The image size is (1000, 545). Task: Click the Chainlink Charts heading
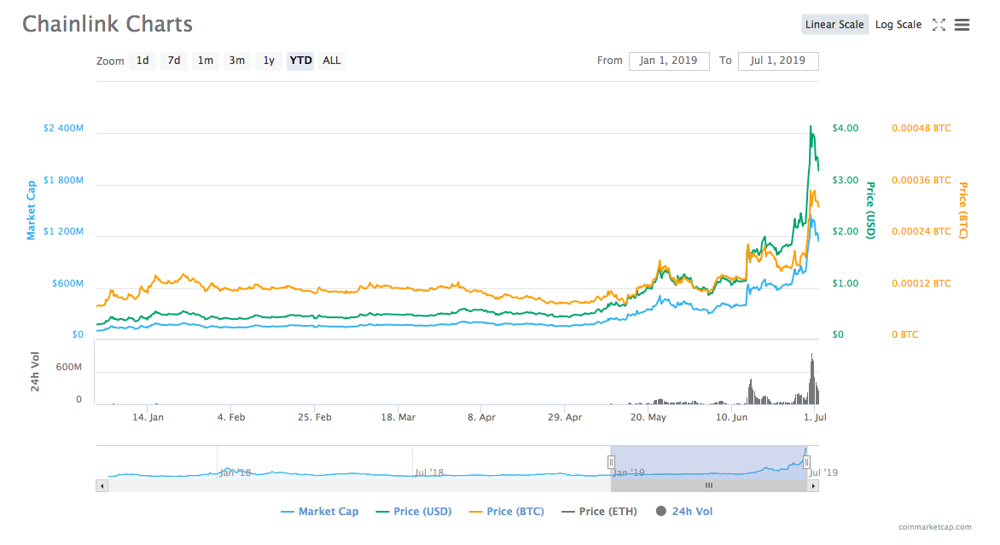click(107, 24)
